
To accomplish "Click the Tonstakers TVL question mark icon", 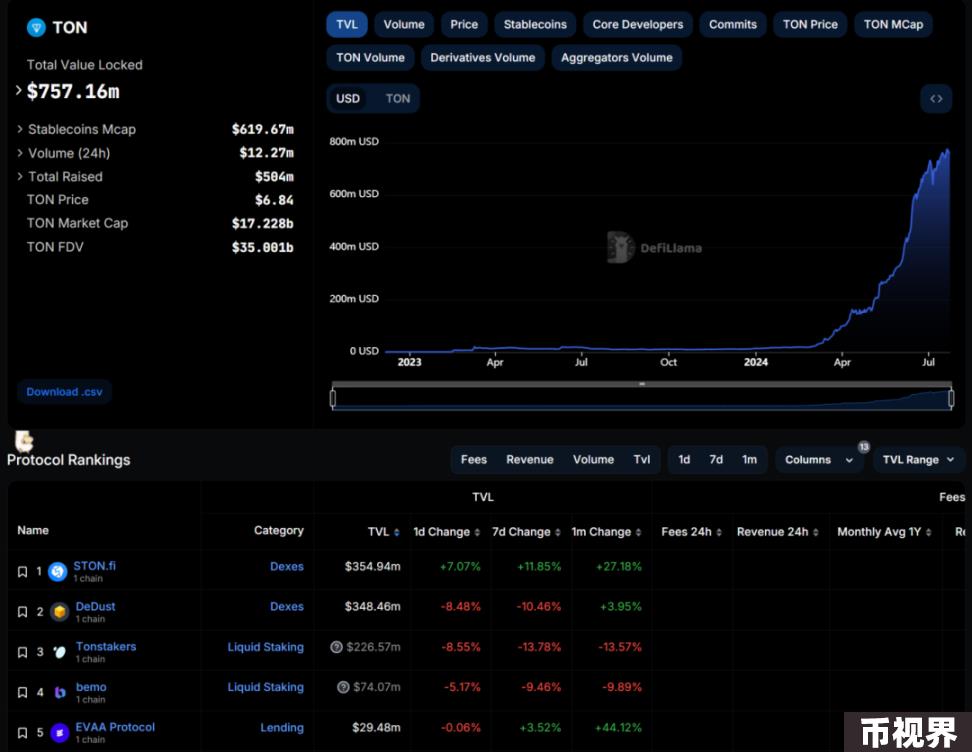I will coord(337,647).
